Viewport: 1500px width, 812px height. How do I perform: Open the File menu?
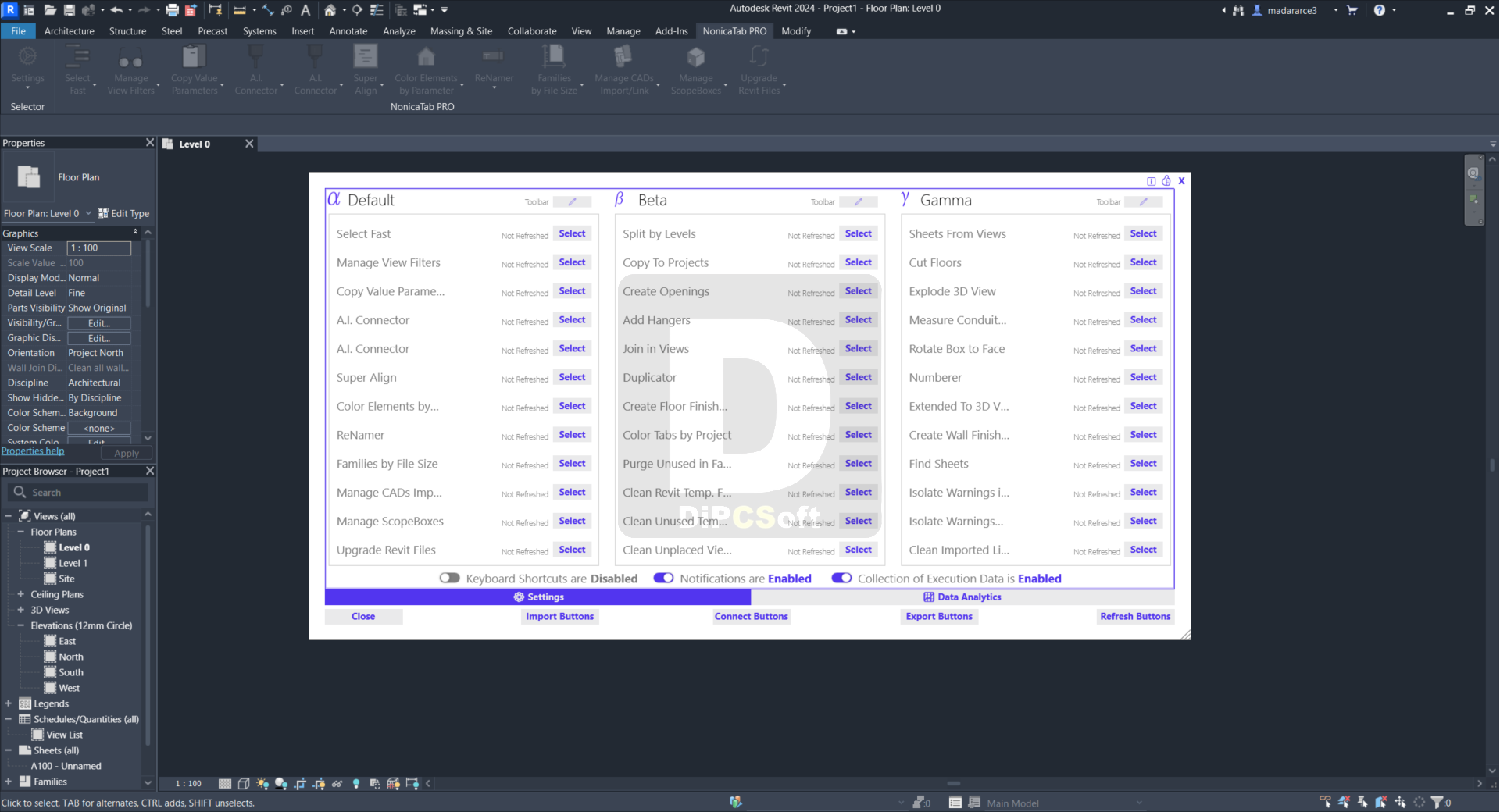tap(19, 31)
